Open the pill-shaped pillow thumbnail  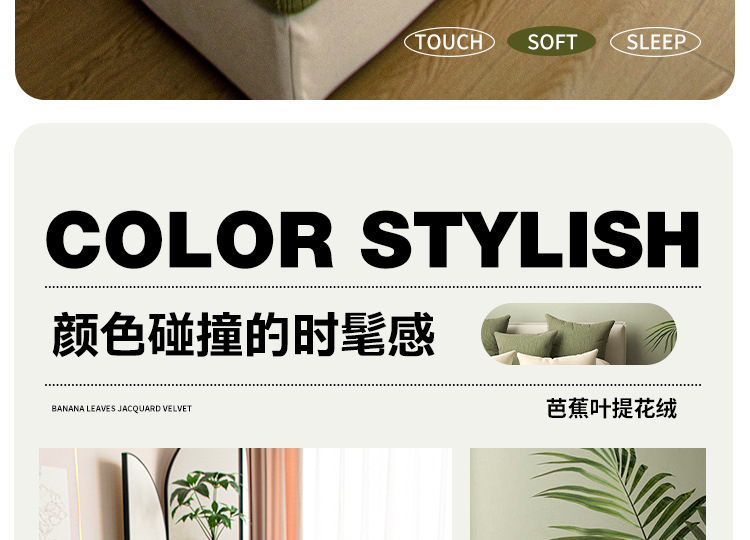click(x=579, y=334)
